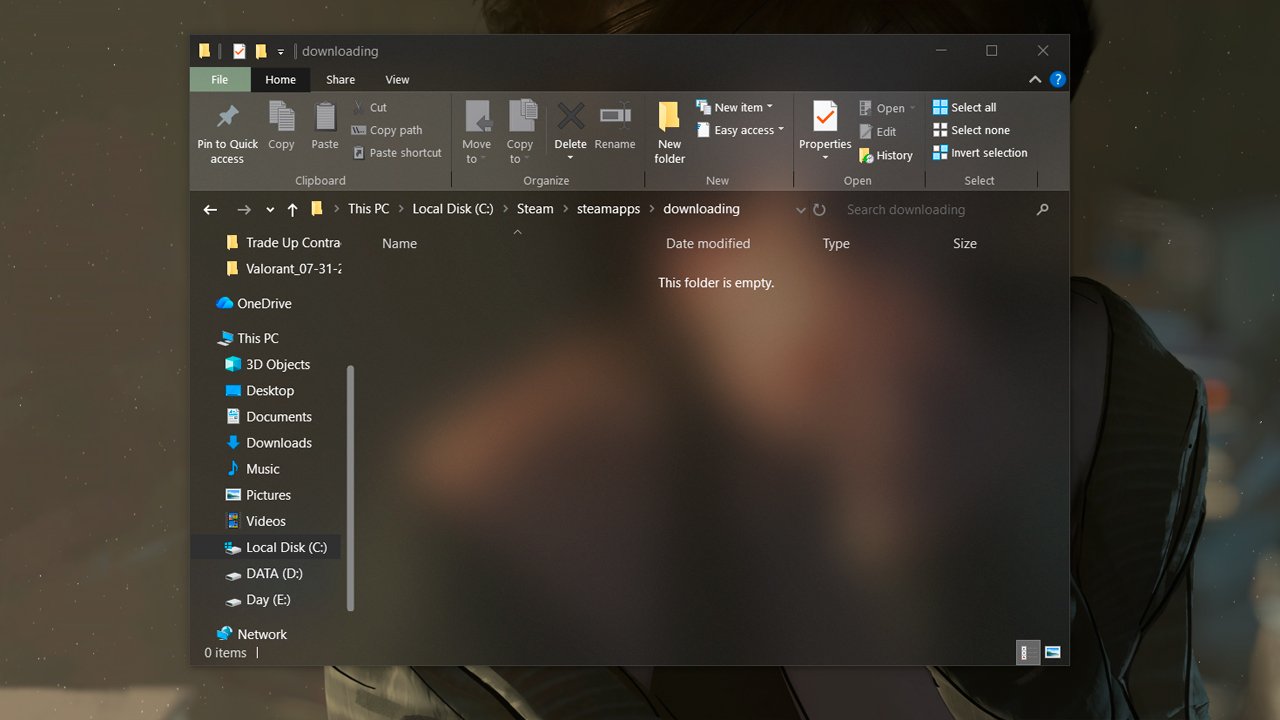Sort by Type column header
This screenshot has width=1280, height=720.
(836, 243)
